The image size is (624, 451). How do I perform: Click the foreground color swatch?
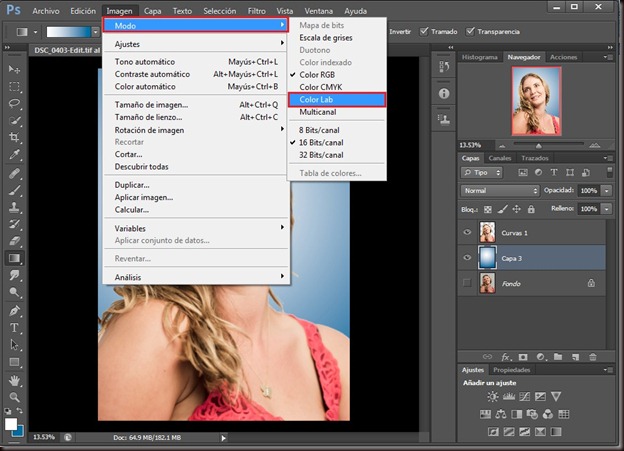tap(11, 424)
